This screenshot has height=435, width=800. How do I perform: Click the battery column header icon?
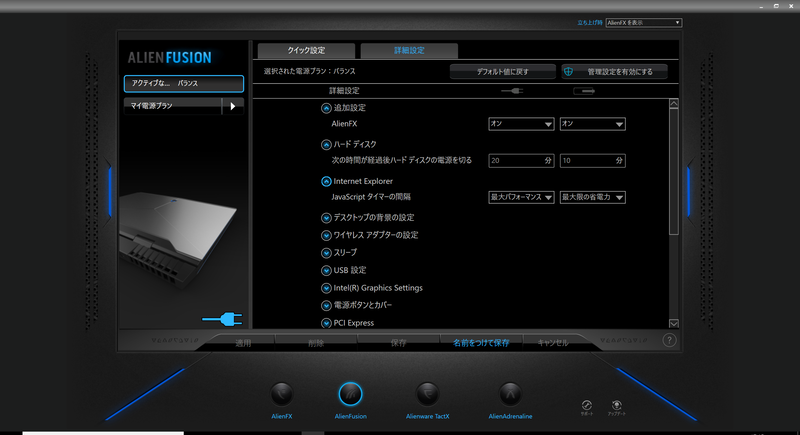pyautogui.click(x=584, y=91)
